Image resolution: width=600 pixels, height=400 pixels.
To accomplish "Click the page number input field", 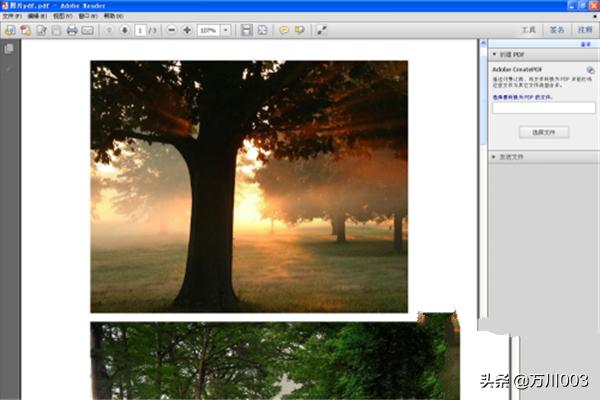I will [140, 30].
